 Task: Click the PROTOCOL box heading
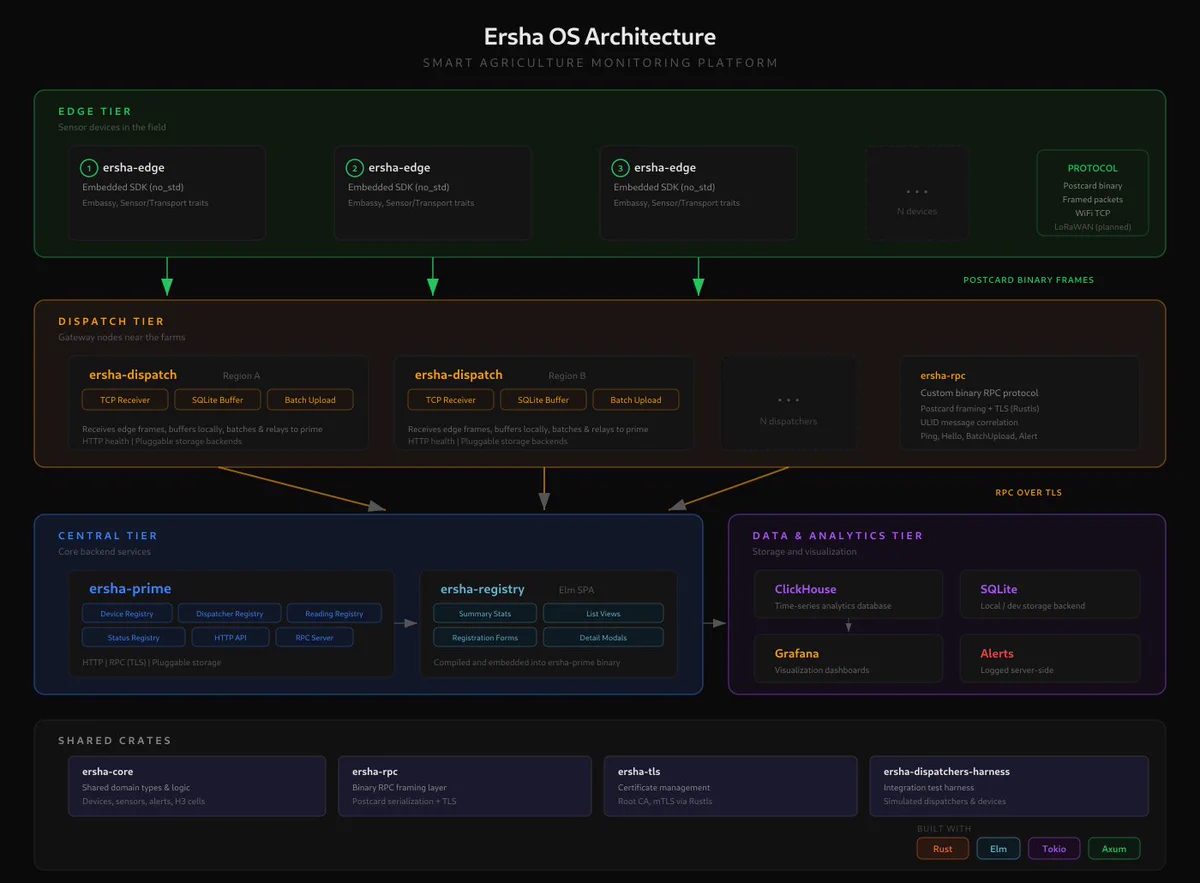[1092, 168]
